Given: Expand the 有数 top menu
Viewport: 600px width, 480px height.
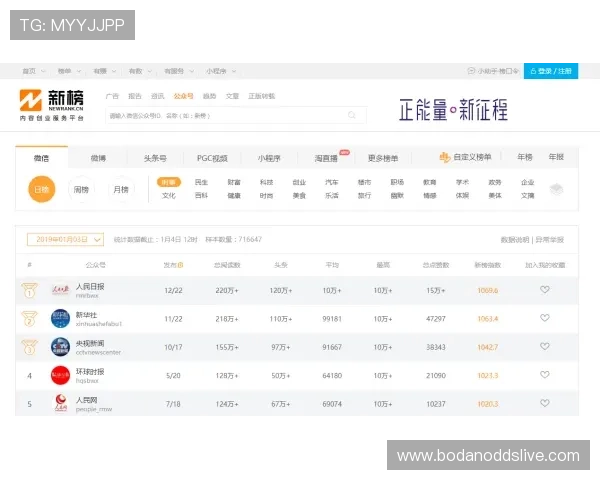Looking at the screenshot, I should click(x=140, y=71).
